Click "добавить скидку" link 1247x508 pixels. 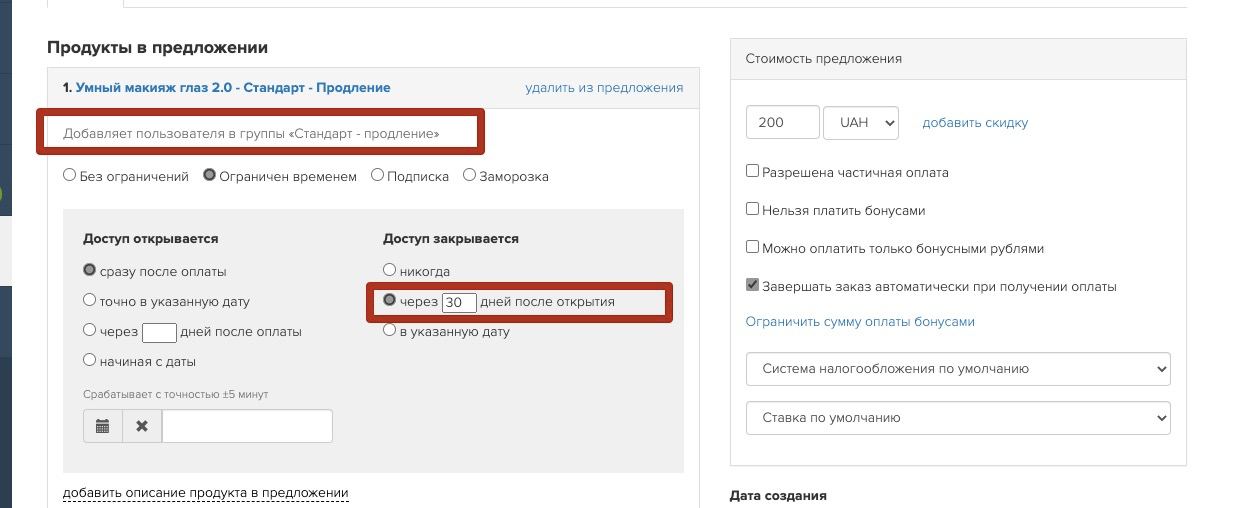pyautogui.click(x=975, y=123)
